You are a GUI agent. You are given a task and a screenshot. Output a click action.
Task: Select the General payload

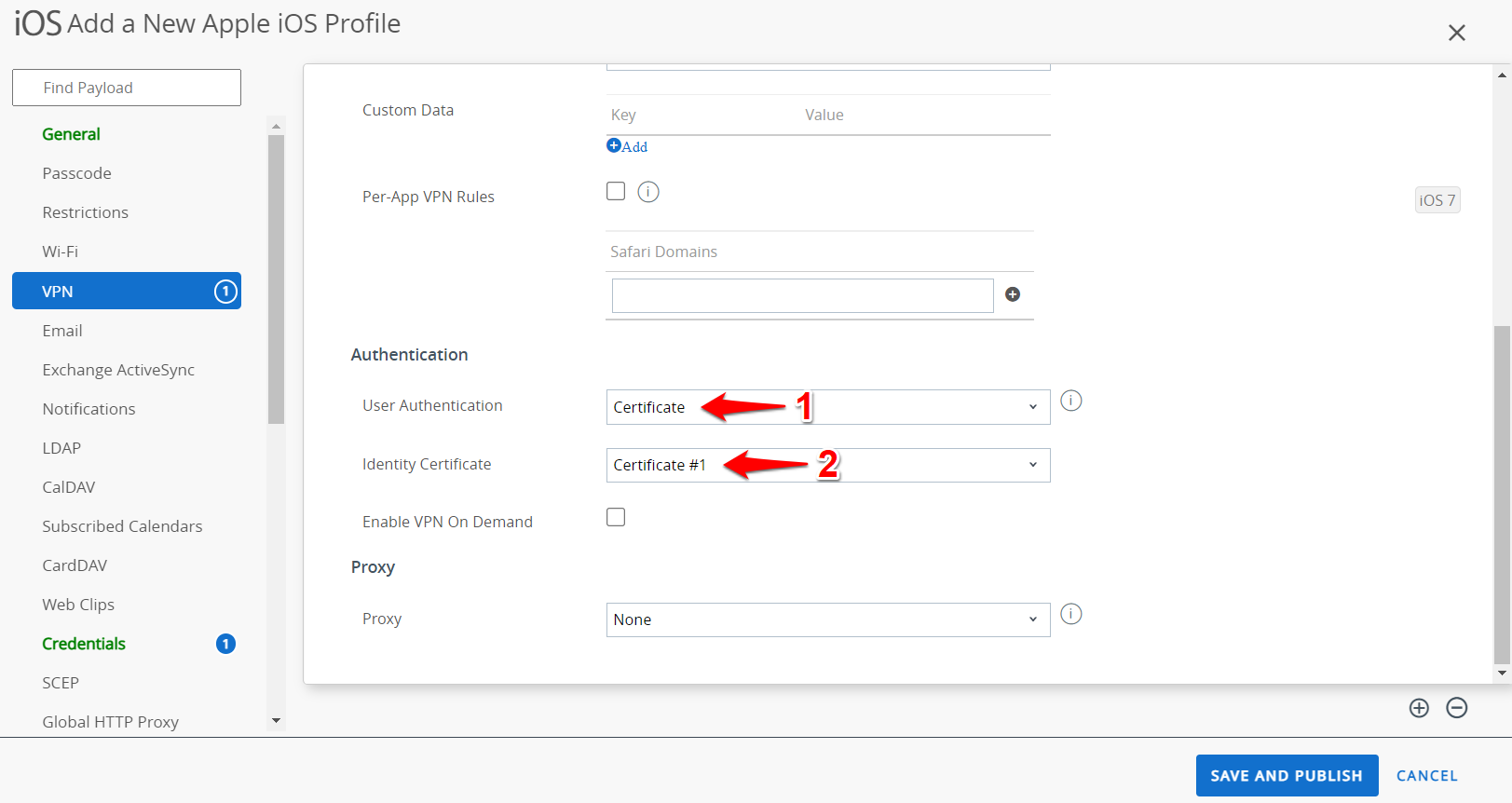coord(72,134)
